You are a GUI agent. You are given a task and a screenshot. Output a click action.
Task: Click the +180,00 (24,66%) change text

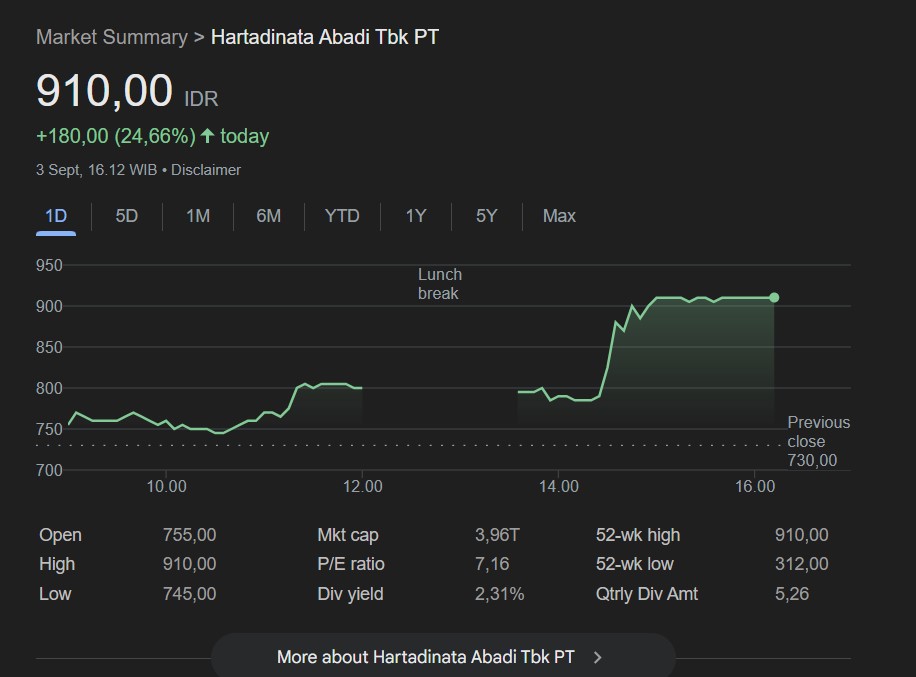pyautogui.click(x=116, y=136)
